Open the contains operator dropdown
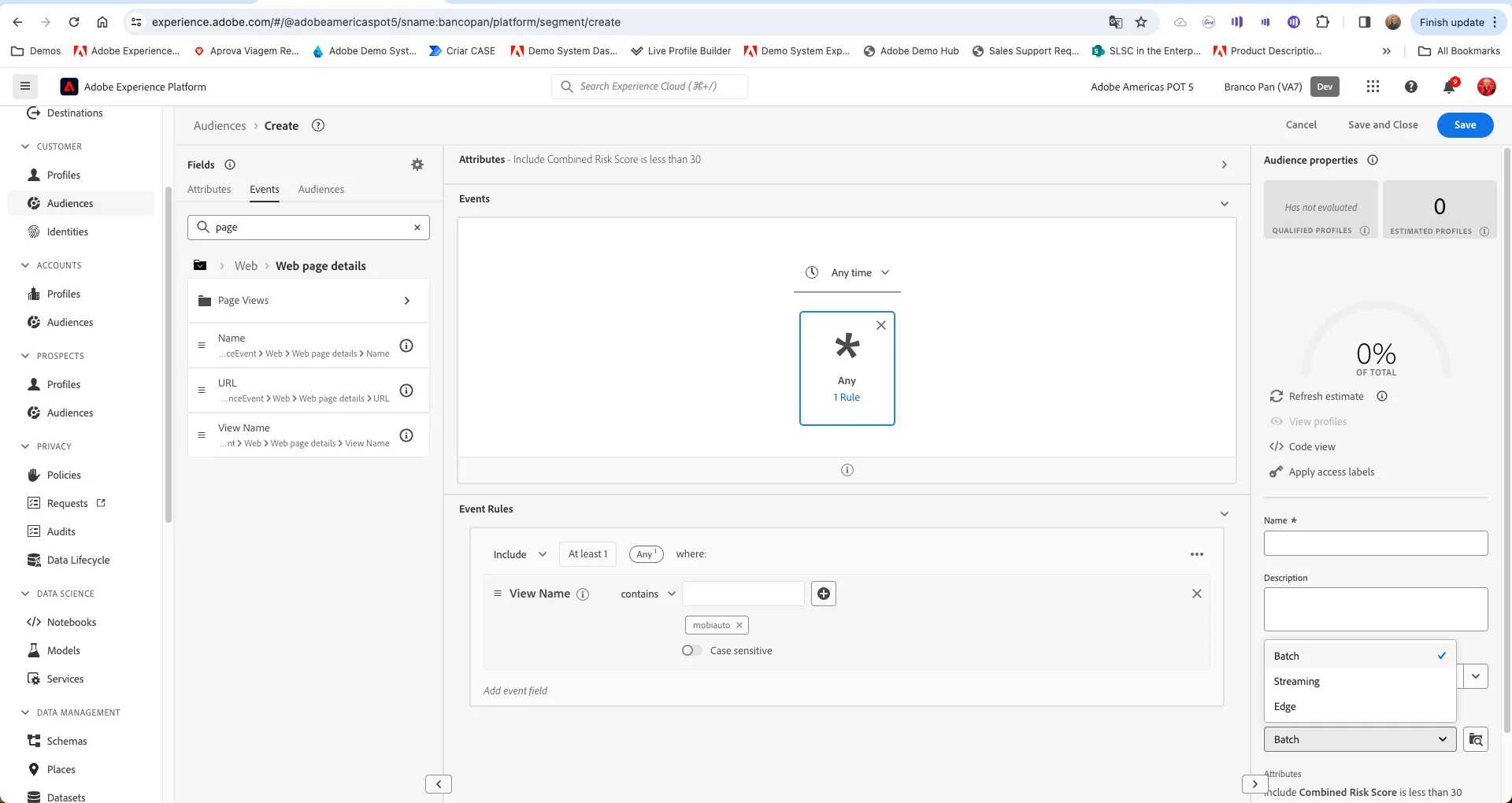This screenshot has width=1512, height=803. [648, 594]
